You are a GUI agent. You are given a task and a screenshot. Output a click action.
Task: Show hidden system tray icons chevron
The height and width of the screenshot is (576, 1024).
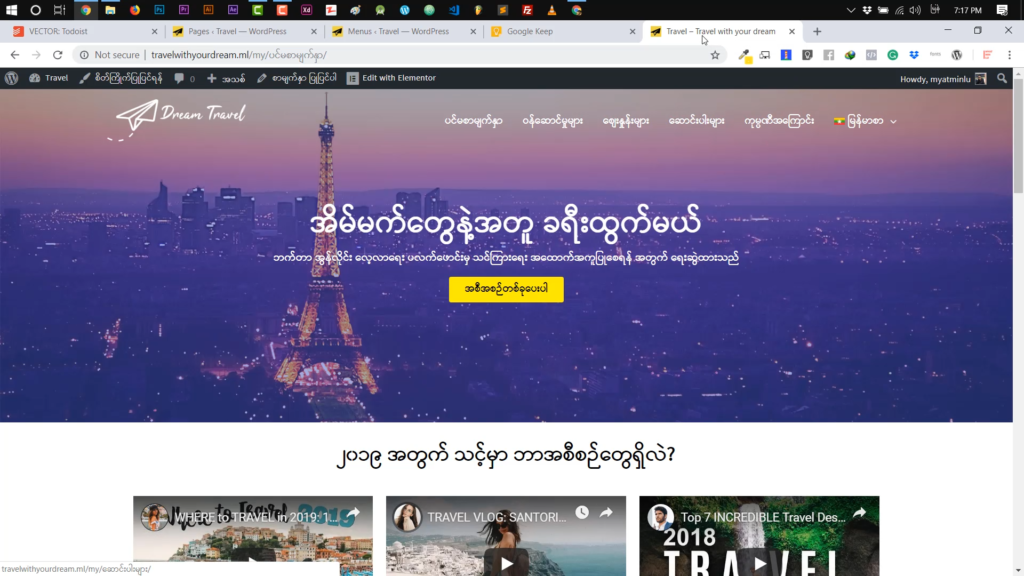coord(850,10)
